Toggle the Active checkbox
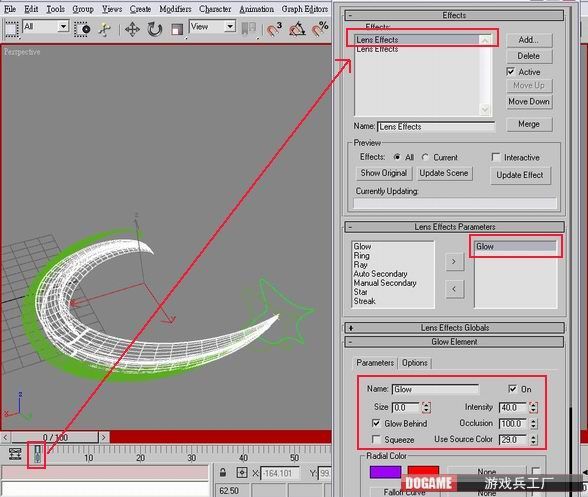Viewport: 588px width, 497px height. click(511, 72)
